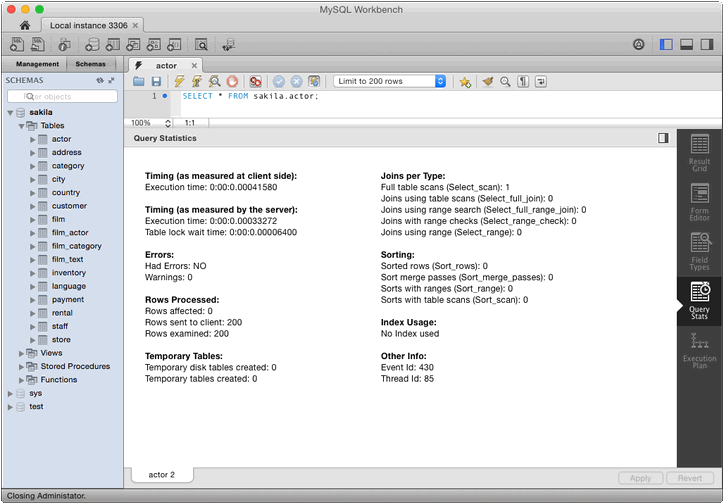Execute the statement under cursor
Viewport: 723px width, 503px height.
(197, 82)
